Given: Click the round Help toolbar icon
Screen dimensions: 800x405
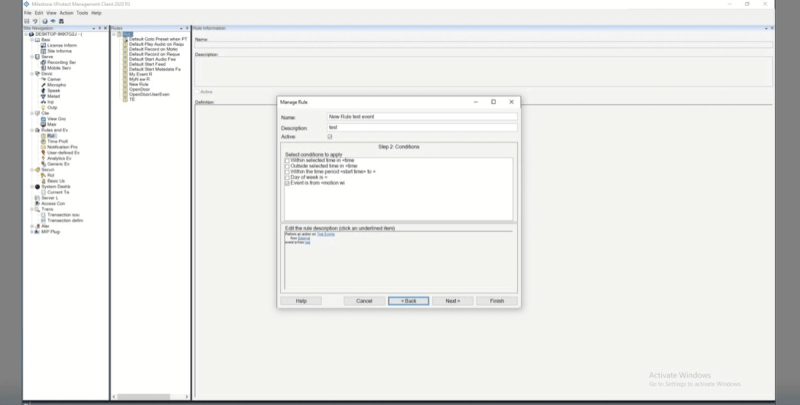Looking at the screenshot, I should 45,21.
